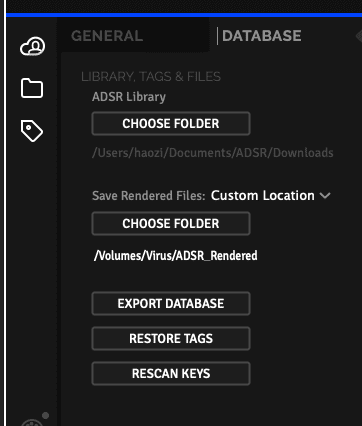362x426 pixels.
Task: Select the DATABASE tab
Action: click(262, 36)
